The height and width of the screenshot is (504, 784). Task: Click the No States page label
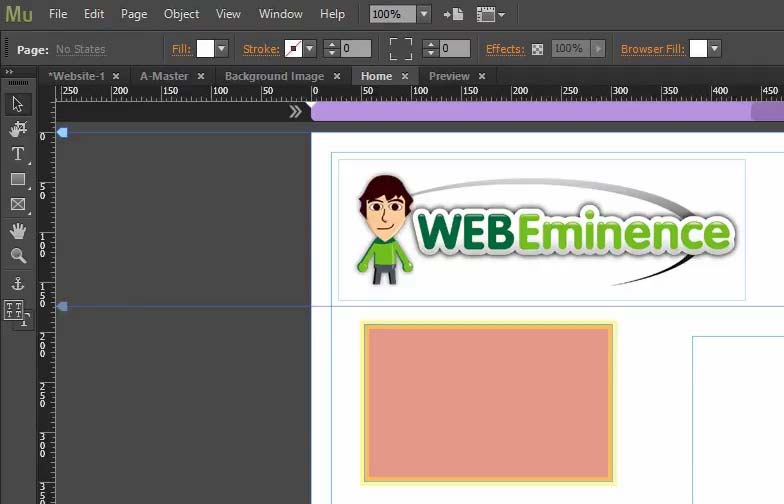[80, 50]
